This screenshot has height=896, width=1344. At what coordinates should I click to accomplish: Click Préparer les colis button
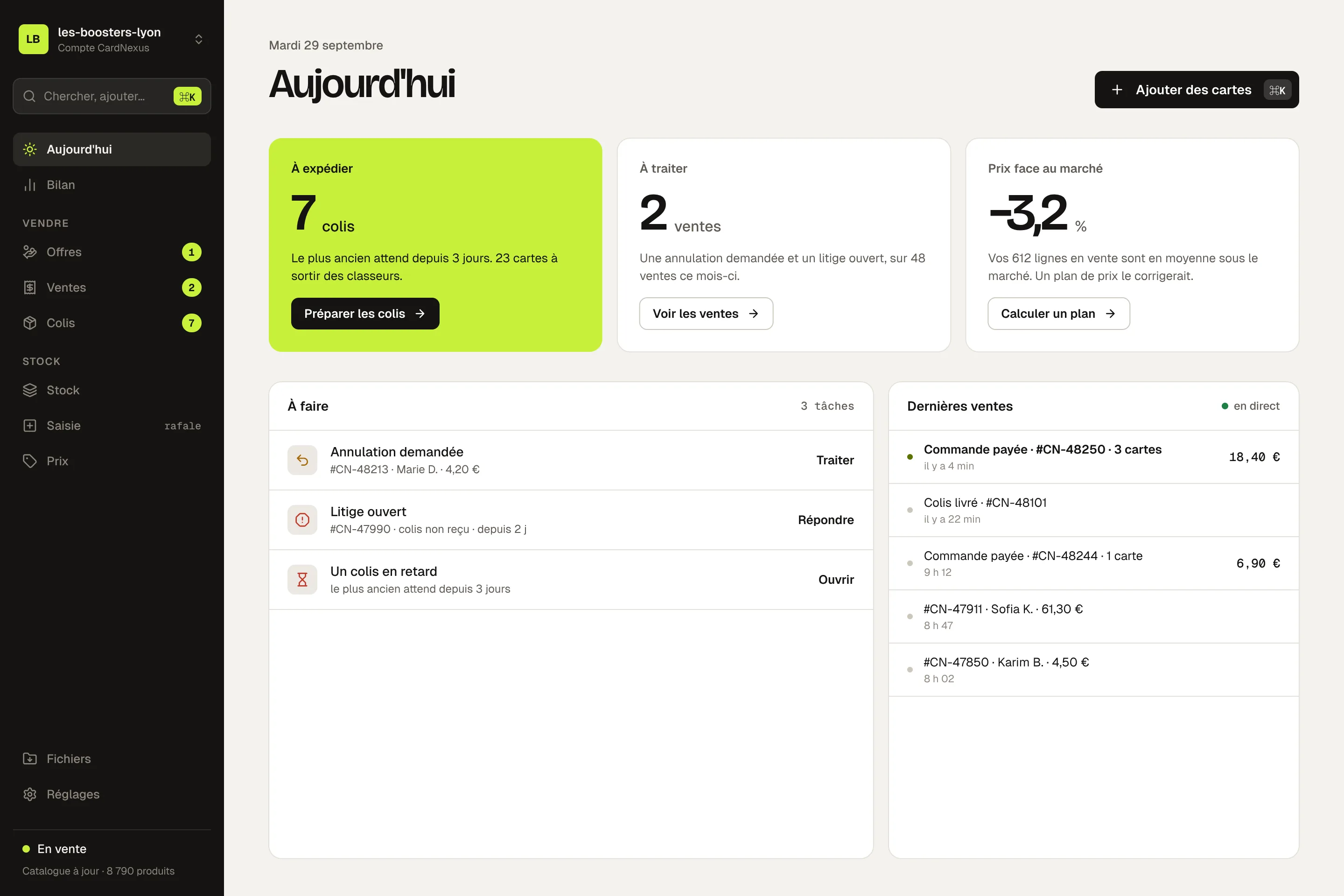pyautogui.click(x=365, y=314)
